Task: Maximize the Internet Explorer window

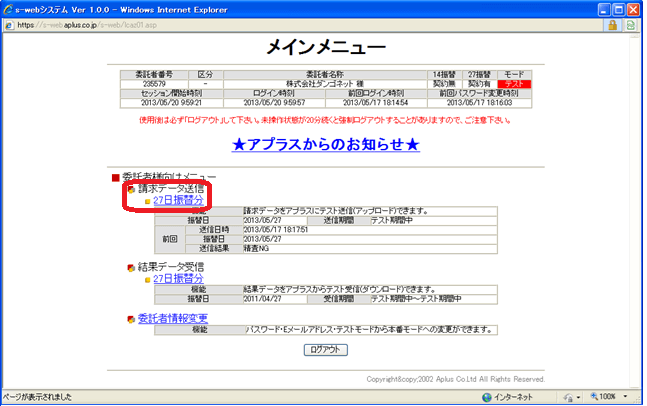Action: 619,8
